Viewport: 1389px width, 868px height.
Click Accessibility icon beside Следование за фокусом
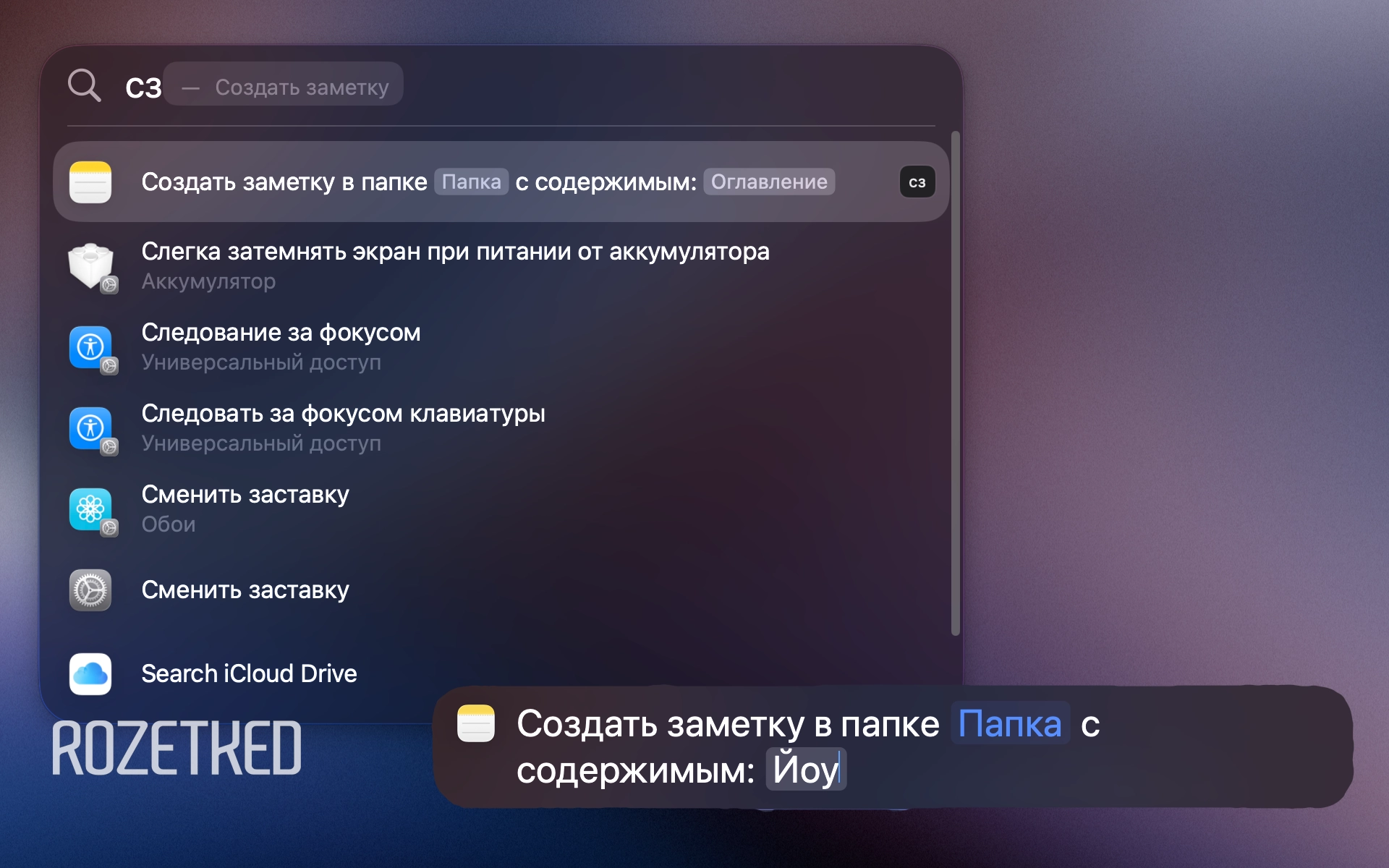pos(90,347)
